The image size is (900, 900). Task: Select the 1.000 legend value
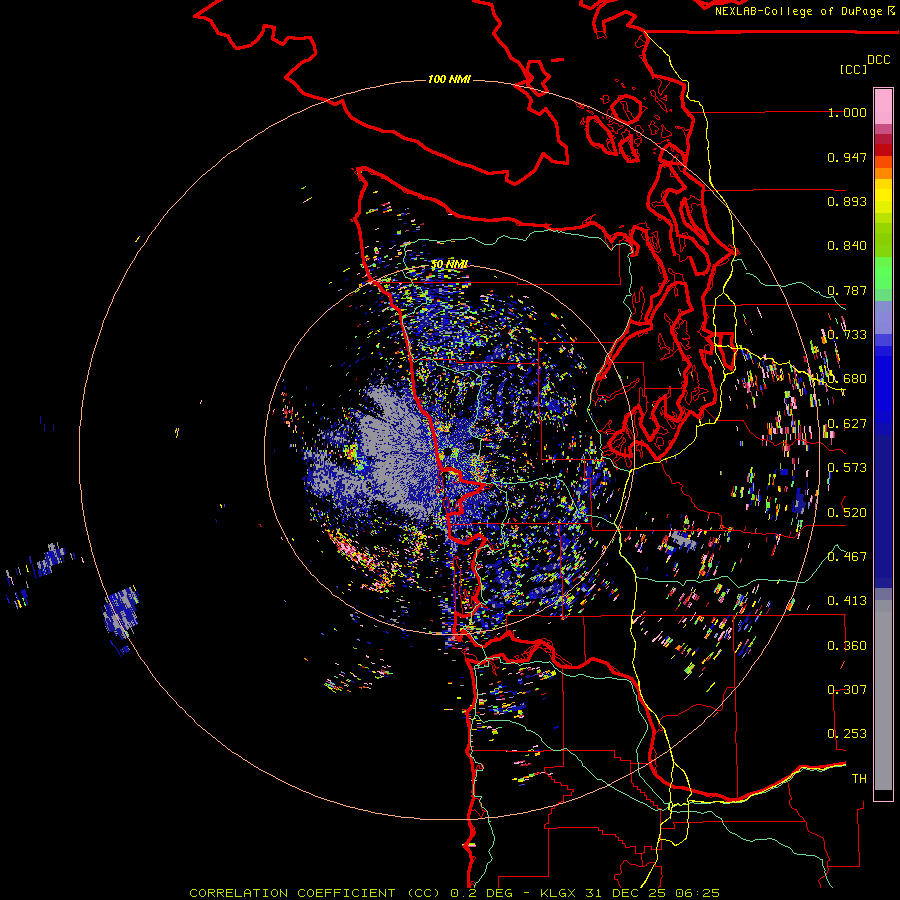(847, 112)
